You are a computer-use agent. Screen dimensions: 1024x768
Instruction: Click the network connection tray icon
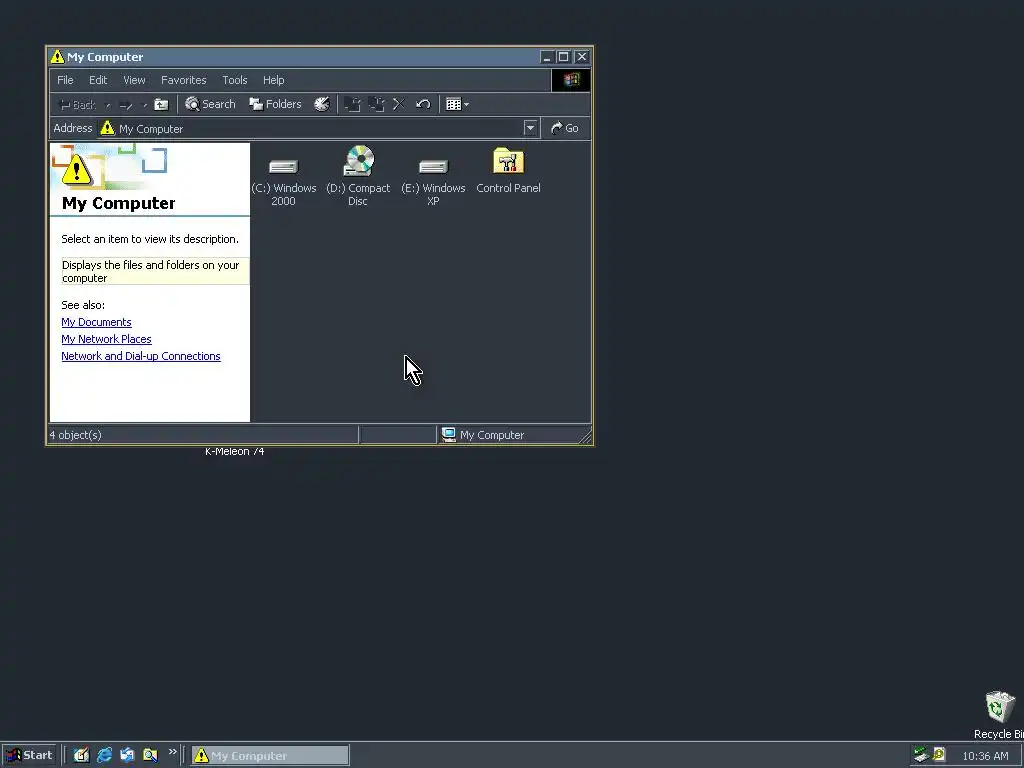coord(921,755)
